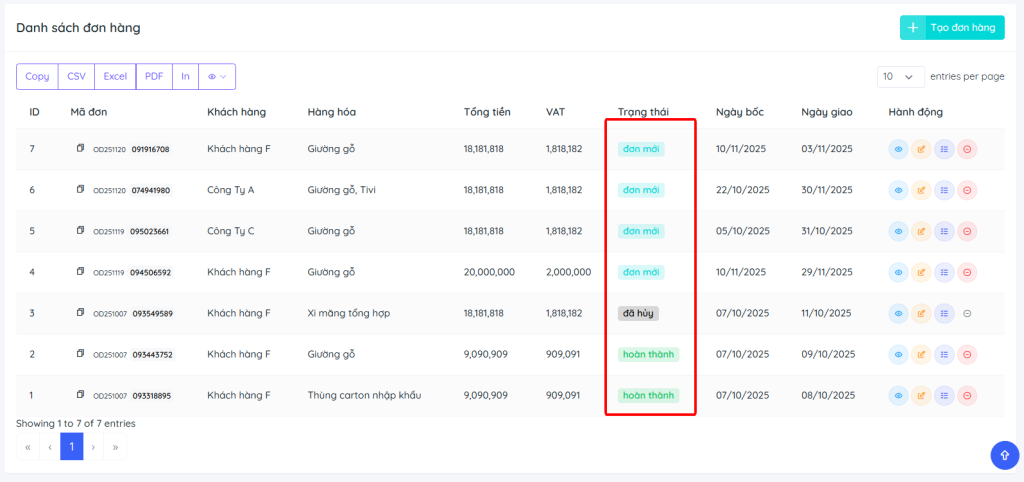Screen dimensions: 1024x482
Task: Click scroll-to-top arrow button
Action: pyautogui.click(x=1003, y=455)
